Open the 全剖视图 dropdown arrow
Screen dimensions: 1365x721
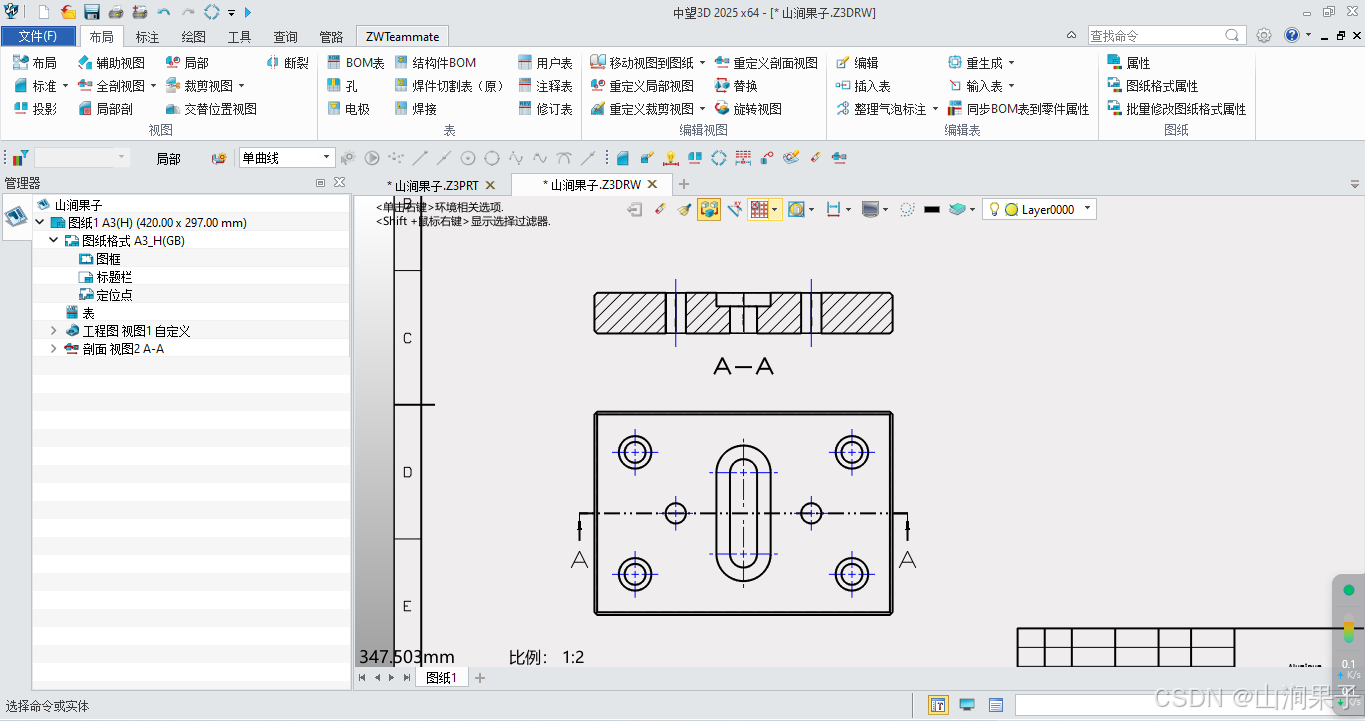[153, 86]
